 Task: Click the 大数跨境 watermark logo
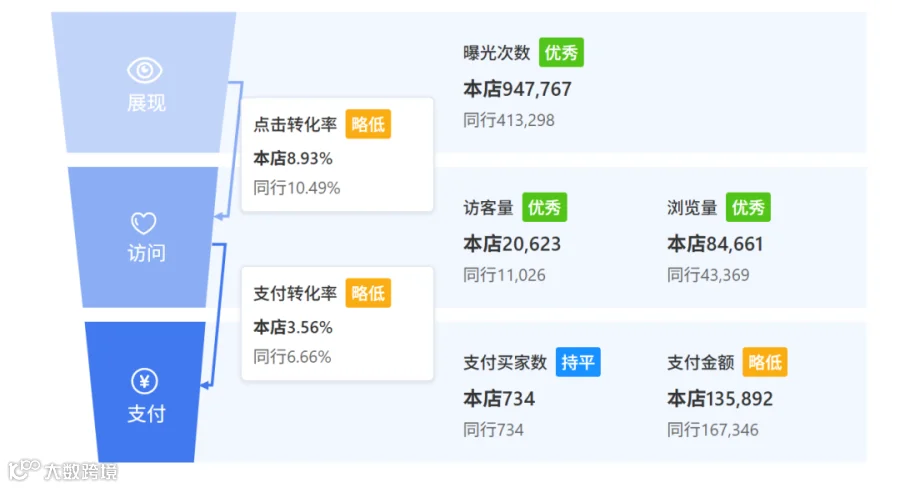pyautogui.click(x=63, y=471)
